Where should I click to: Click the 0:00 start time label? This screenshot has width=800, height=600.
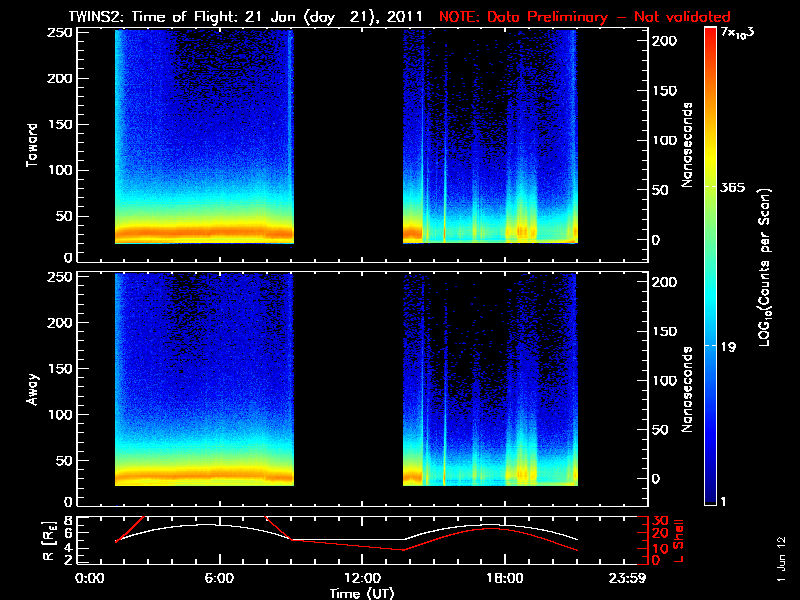(x=90, y=577)
